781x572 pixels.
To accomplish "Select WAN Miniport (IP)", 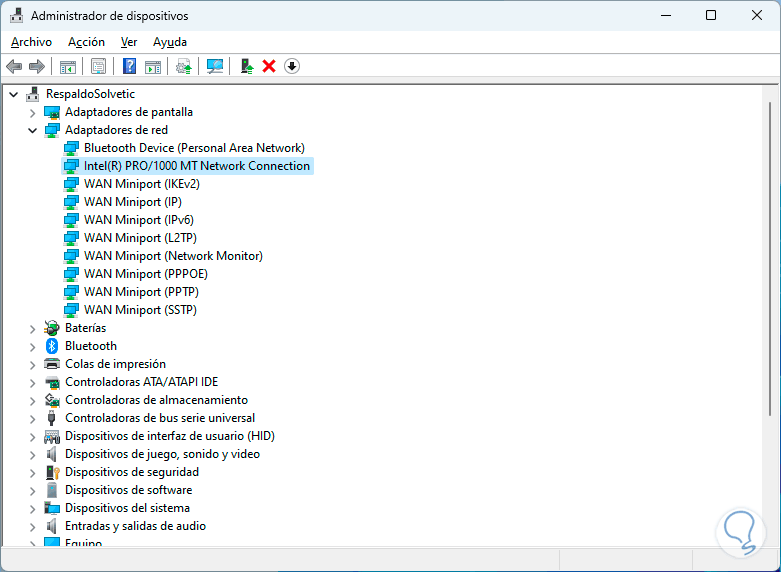I will coord(132,202).
